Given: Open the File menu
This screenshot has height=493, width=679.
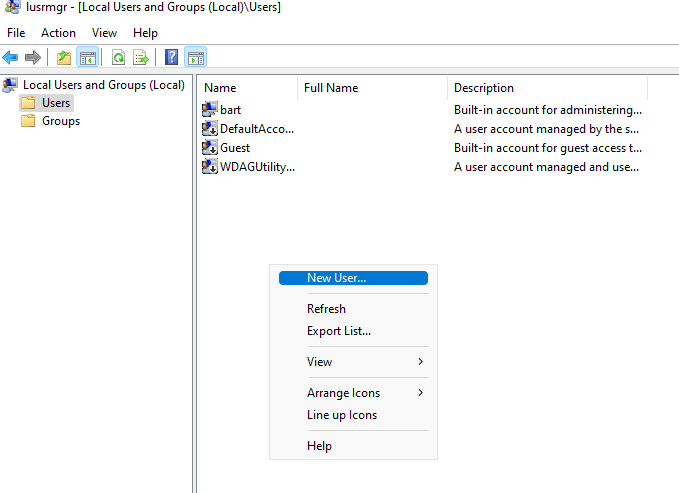Looking at the screenshot, I should pos(16,33).
